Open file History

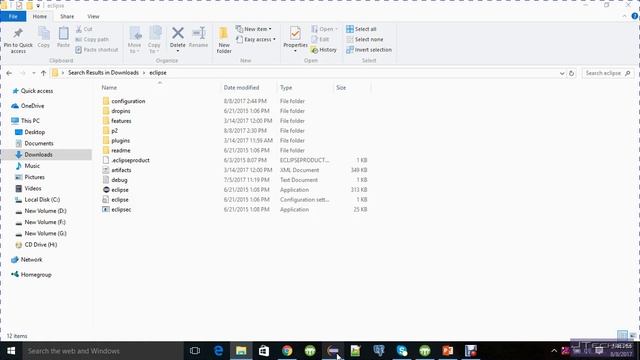(x=324, y=49)
